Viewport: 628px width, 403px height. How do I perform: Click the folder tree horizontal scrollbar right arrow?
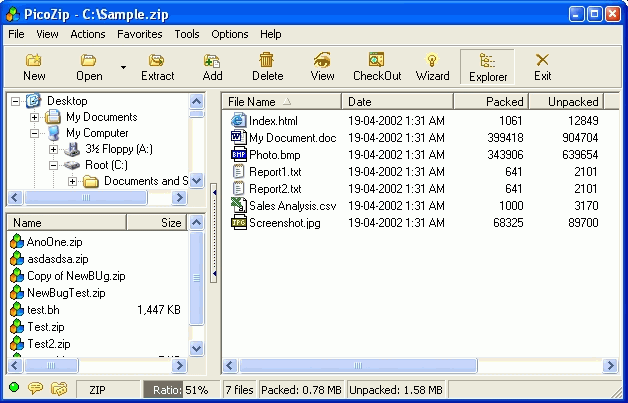pyautogui.click(x=180, y=197)
